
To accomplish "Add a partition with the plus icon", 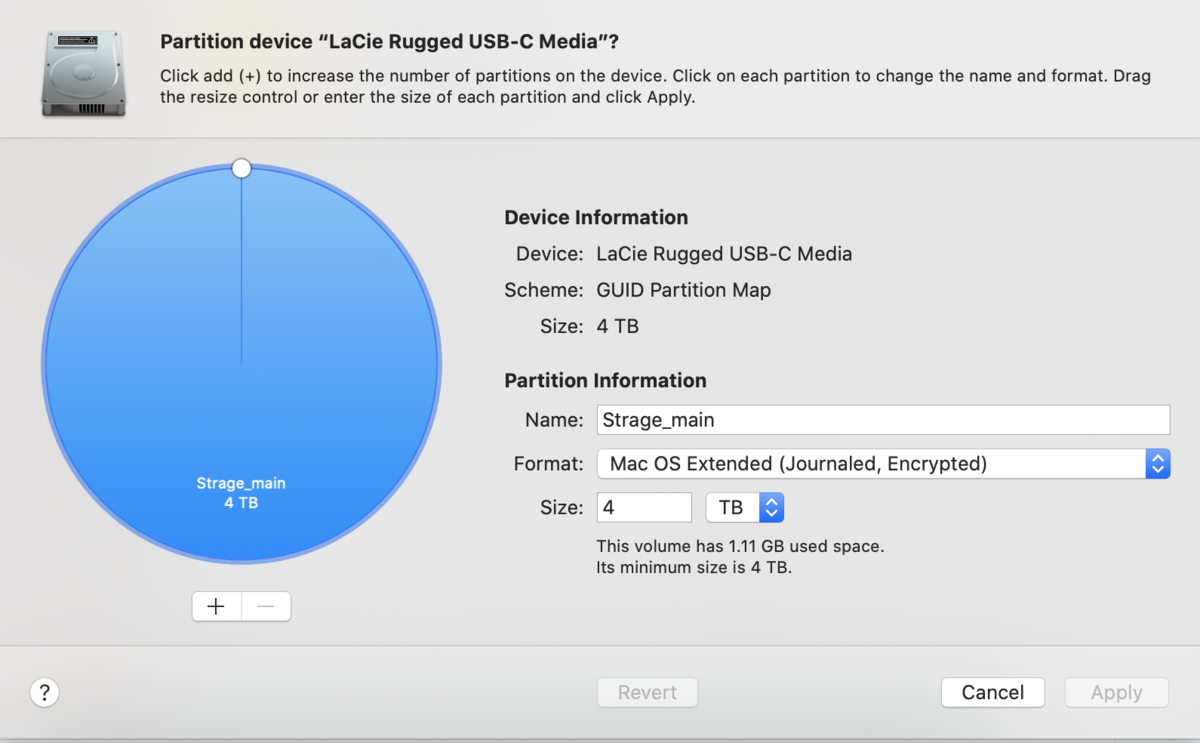I will click(216, 606).
